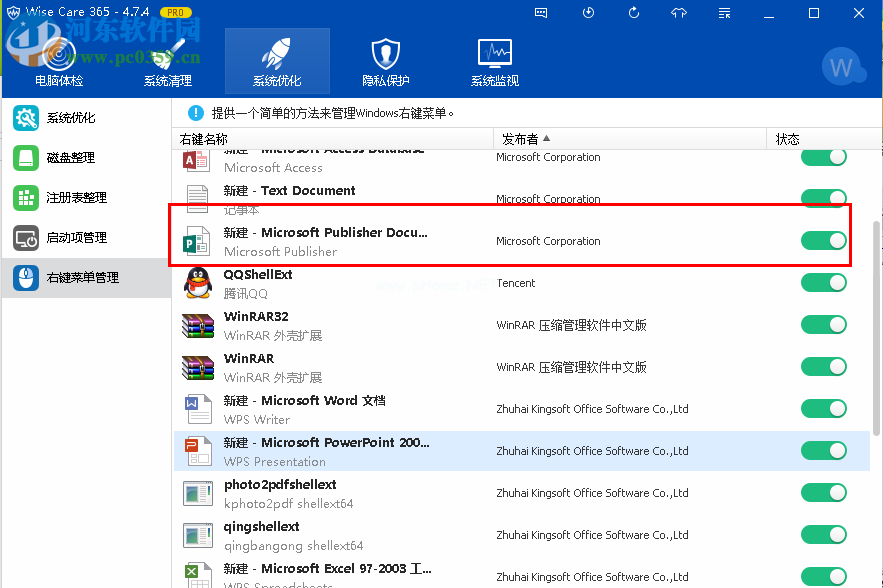Click the QQ penguin icon for QQShellExt

pyautogui.click(x=197, y=283)
